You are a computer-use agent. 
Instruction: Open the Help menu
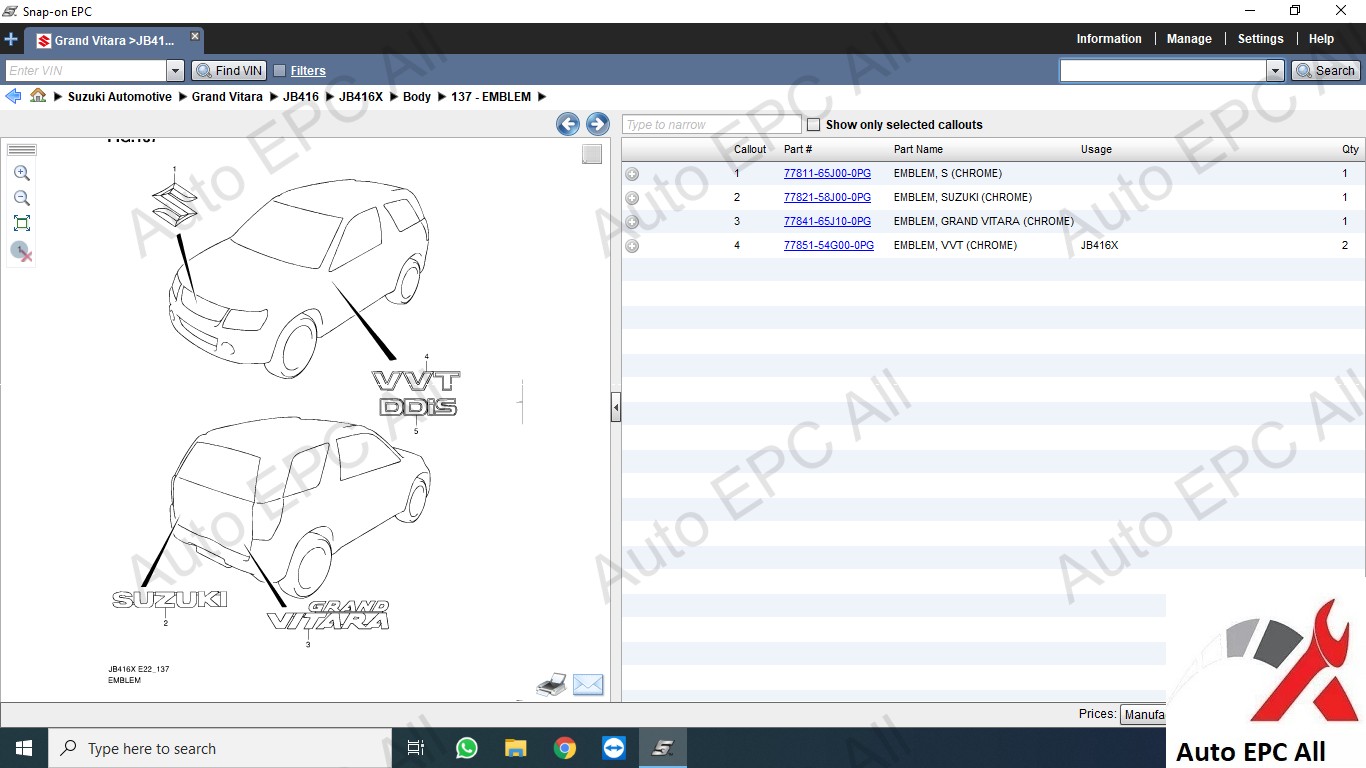(x=1321, y=39)
